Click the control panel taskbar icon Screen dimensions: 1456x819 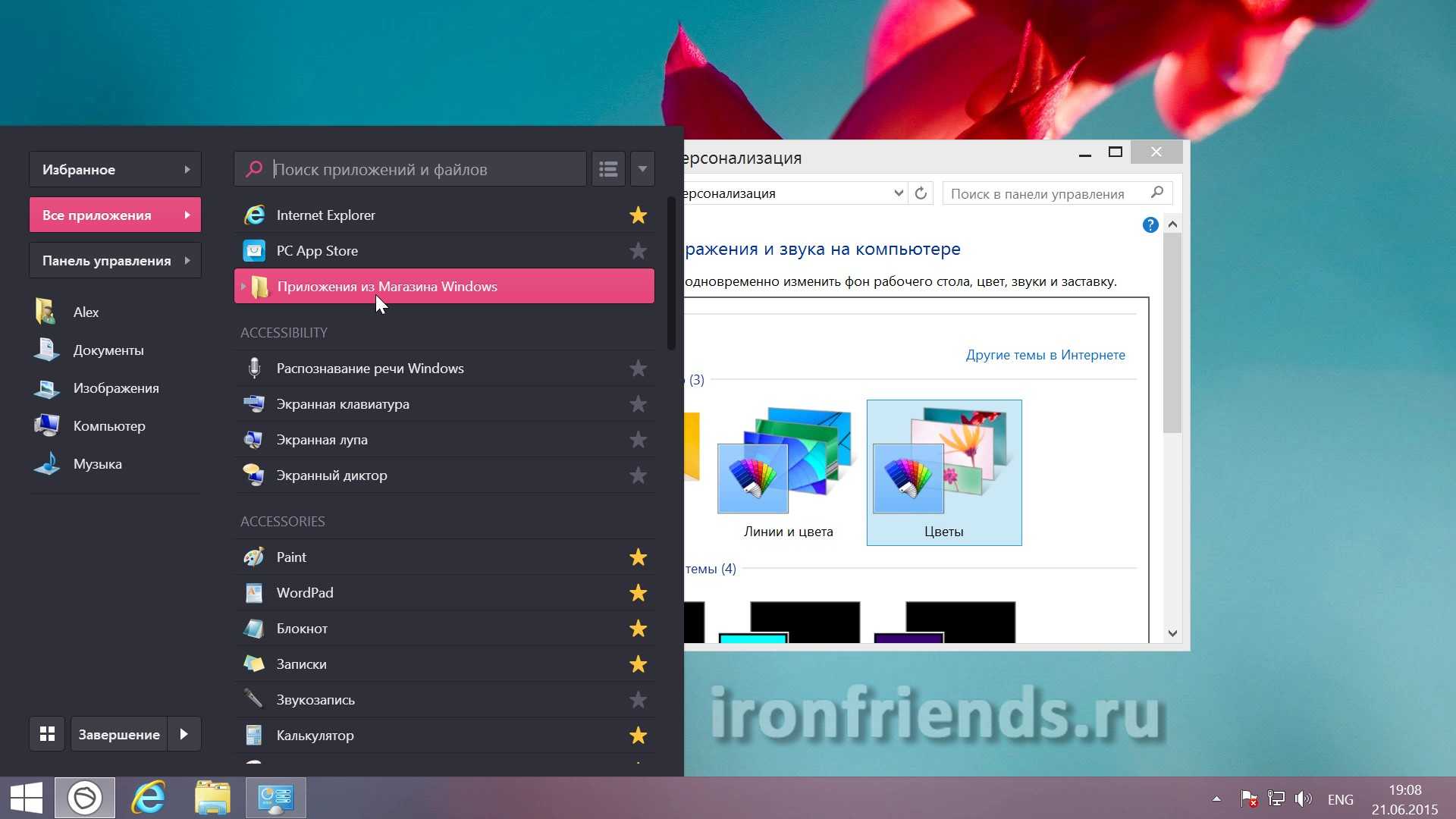tap(276, 798)
